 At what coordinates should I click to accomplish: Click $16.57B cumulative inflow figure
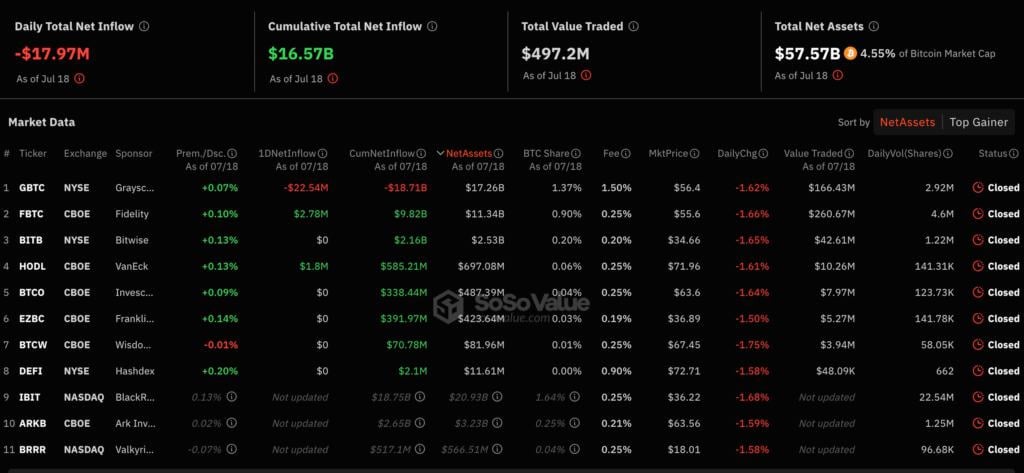301,54
